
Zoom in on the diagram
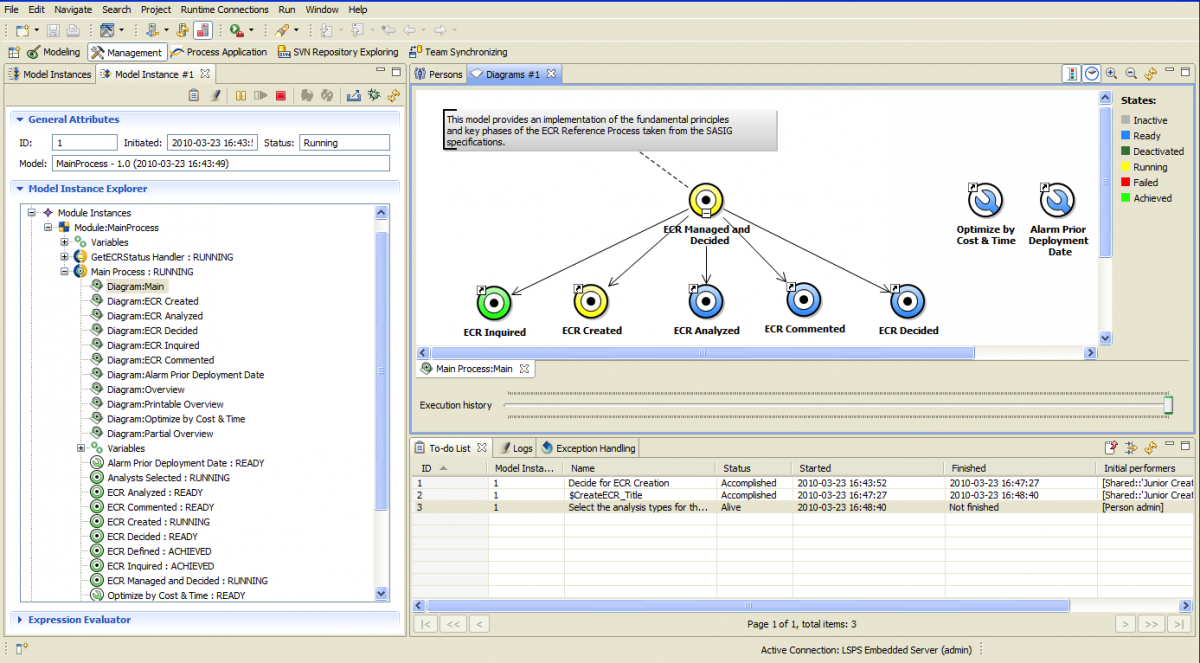tap(1112, 74)
